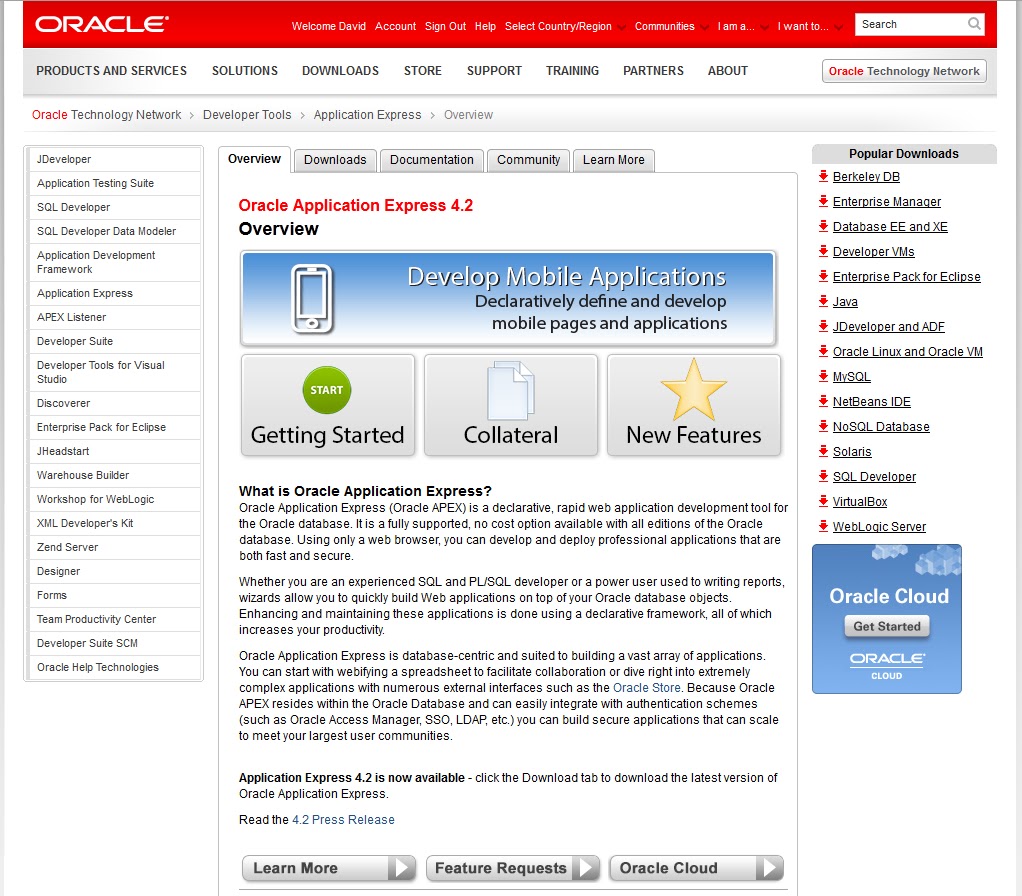1022x896 pixels.
Task: Expand the 'I want to...' dropdown
Action: point(810,26)
